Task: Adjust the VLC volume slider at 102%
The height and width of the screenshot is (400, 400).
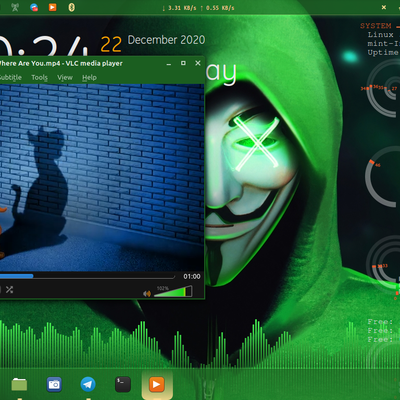Action: 173,291
